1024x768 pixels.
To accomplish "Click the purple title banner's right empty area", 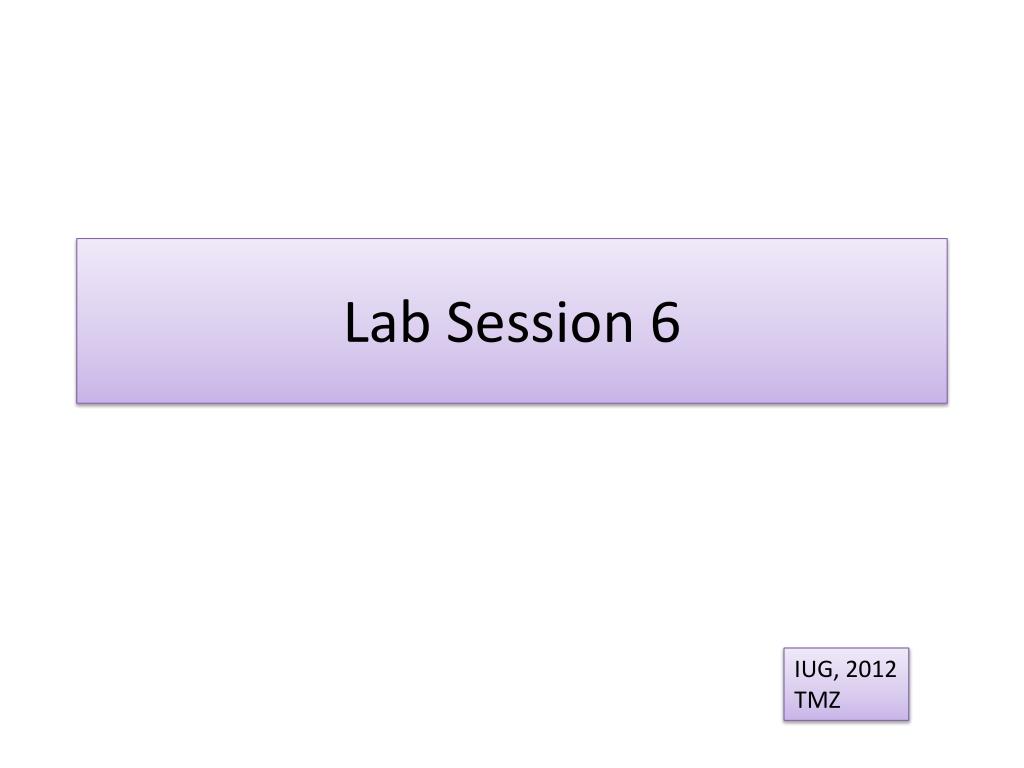I will (x=813, y=321).
